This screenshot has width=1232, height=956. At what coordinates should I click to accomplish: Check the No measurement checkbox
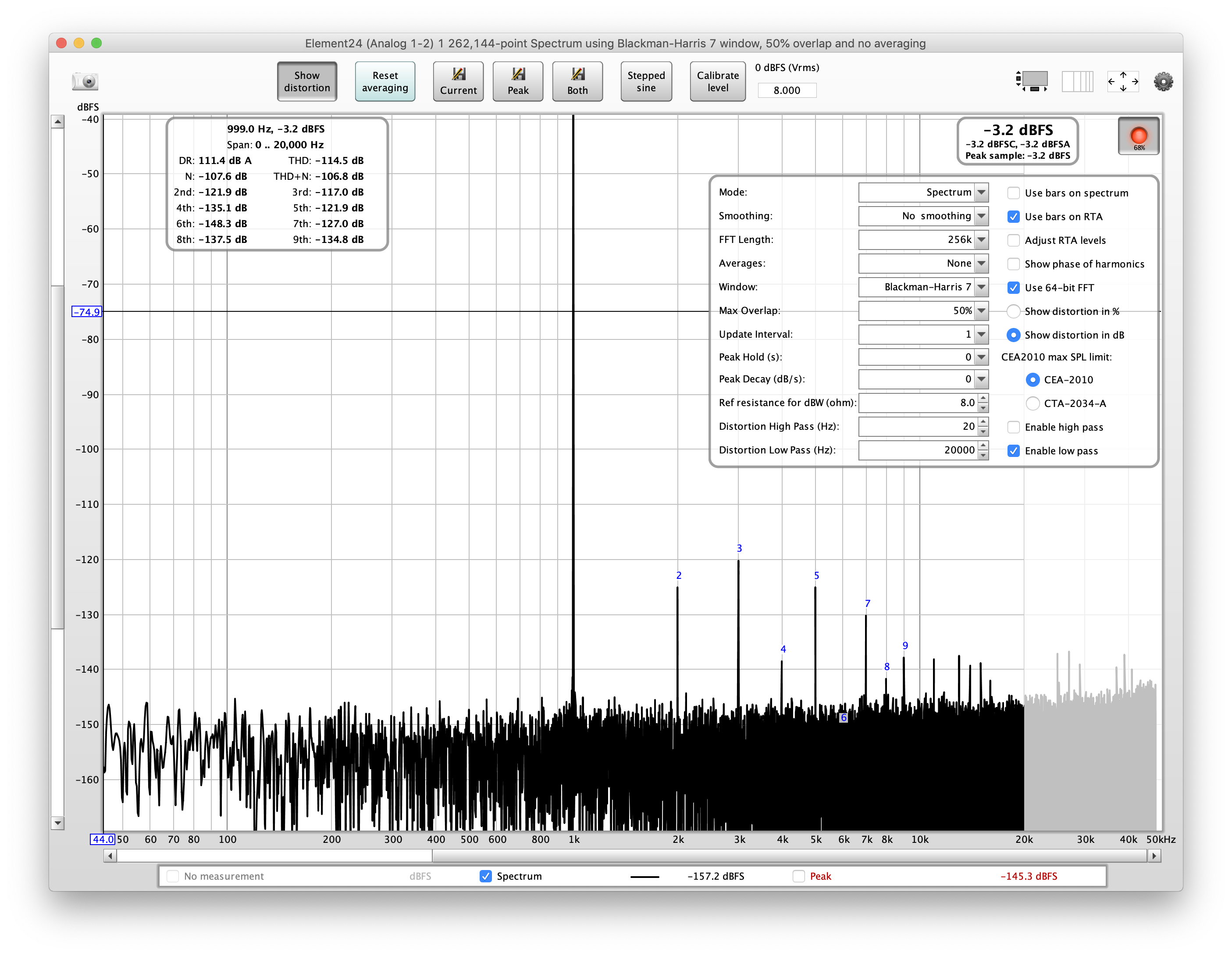pos(173,877)
